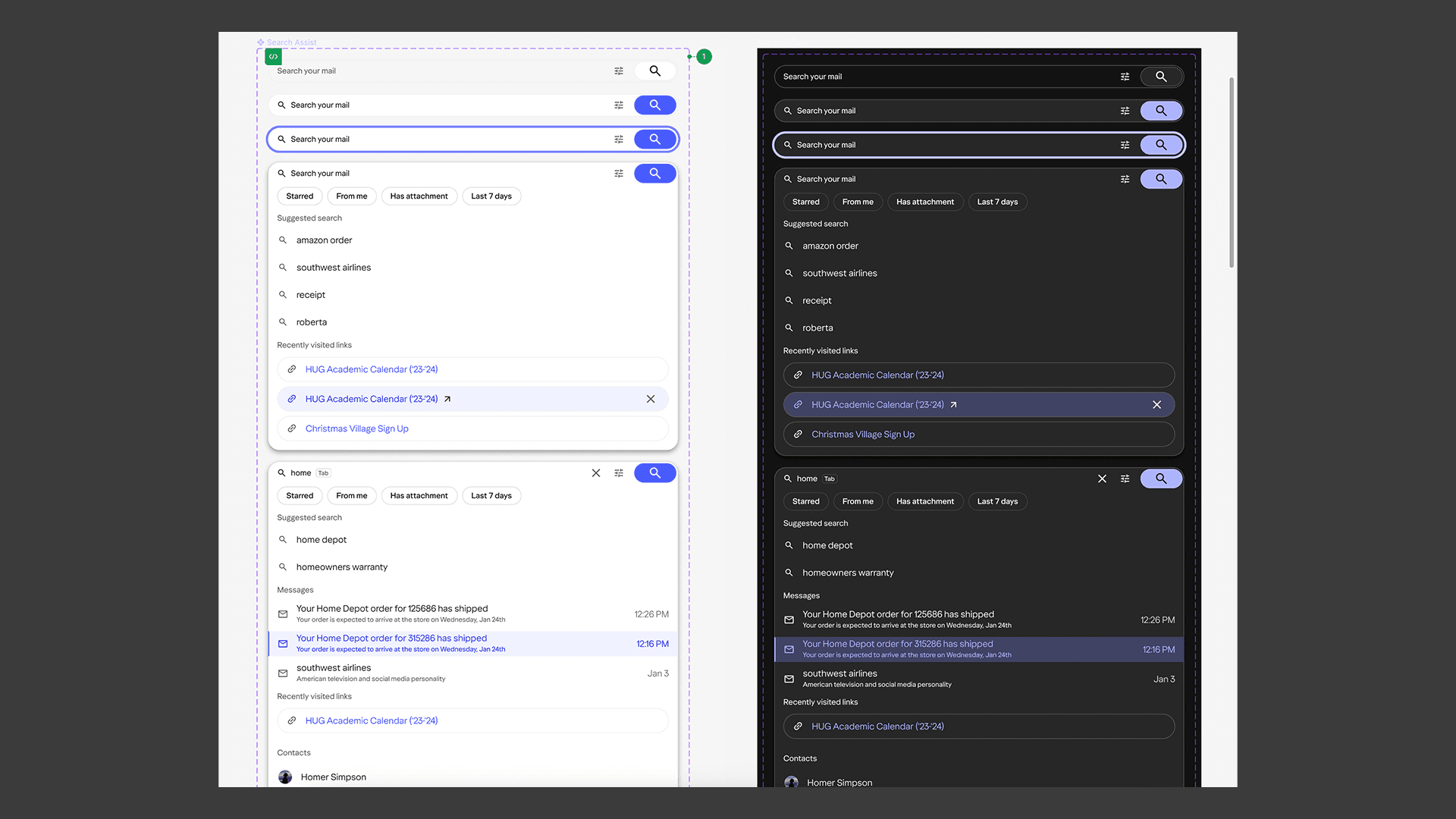The image size is (1456, 819).
Task: Toggle 'Last 7 days' chip in light home search panel
Action: [491, 496]
